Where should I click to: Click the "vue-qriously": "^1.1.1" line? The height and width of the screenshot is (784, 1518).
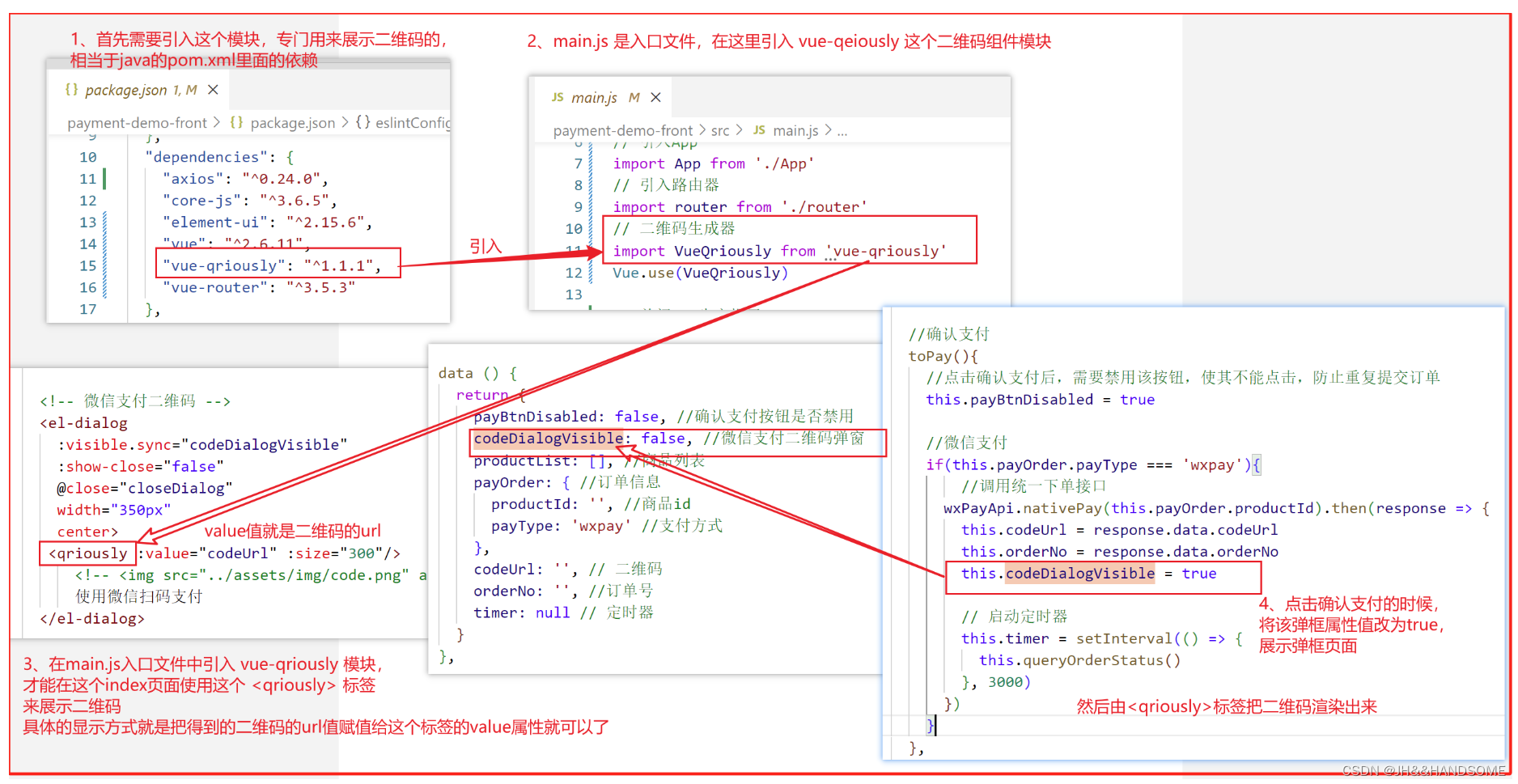[x=271, y=265]
